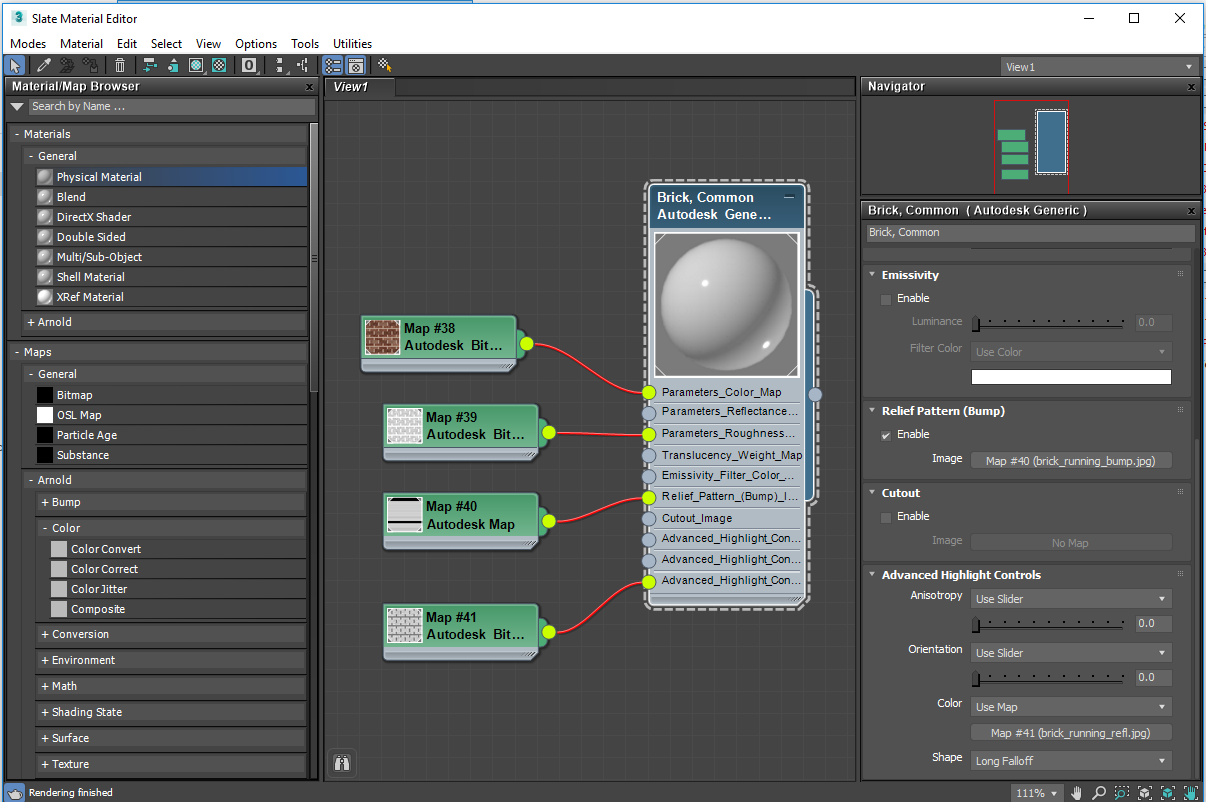
Task: Toggle Show Background in Preview icon
Action: [x=219, y=66]
